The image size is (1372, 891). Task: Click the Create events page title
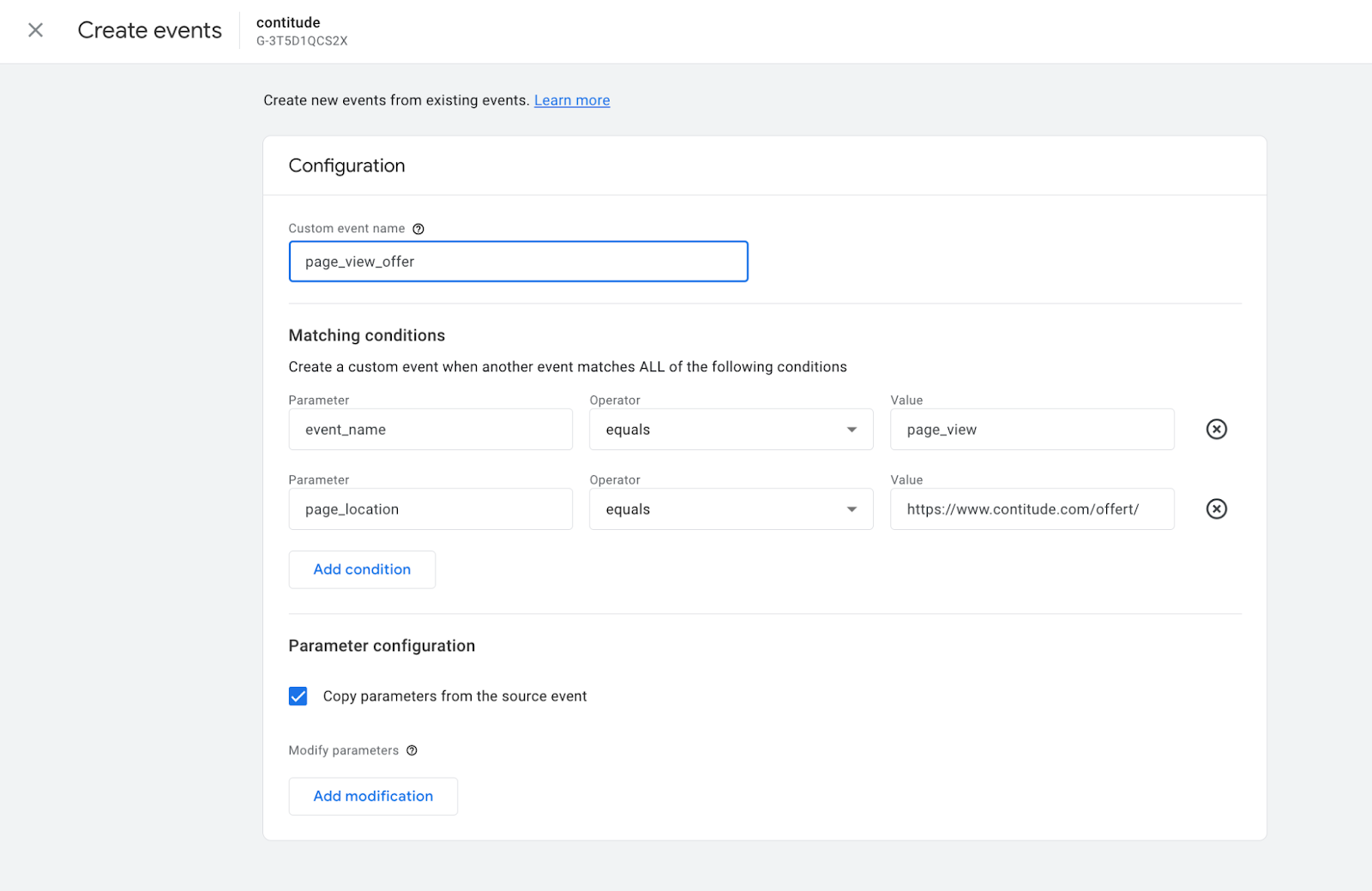pos(149,30)
